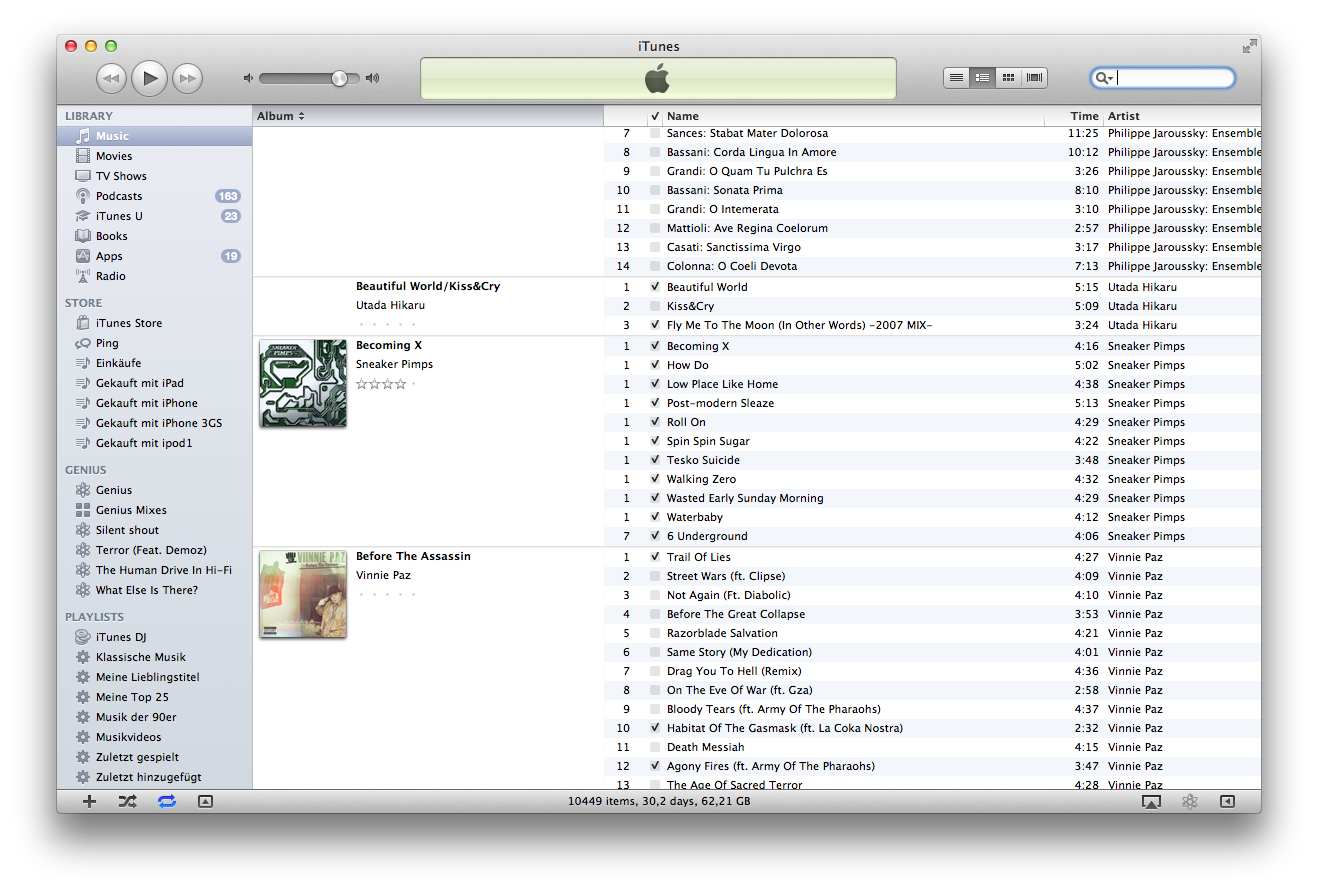Open the AirPlay speakers menu
This screenshot has height=892, width=1318.
(x=1151, y=801)
